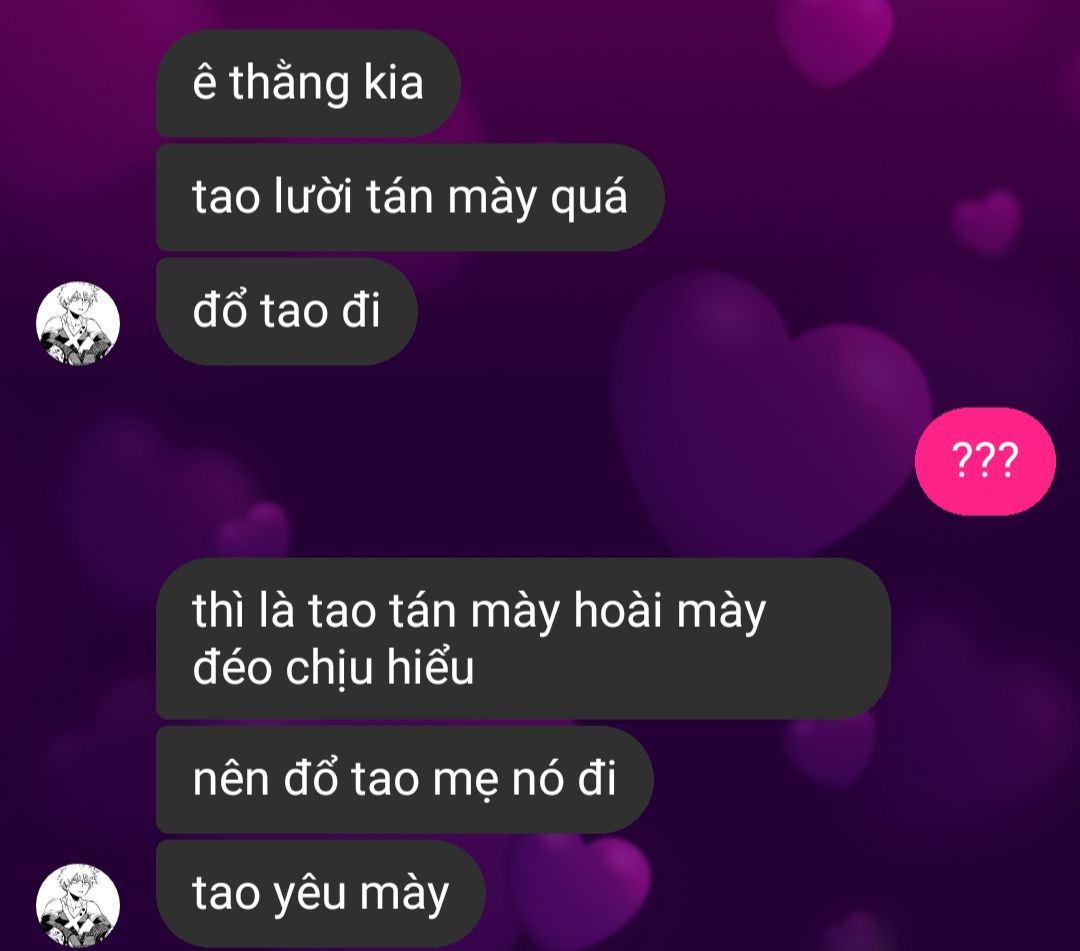Click the small heart left of pink reply row
1080x951 pixels.
tap(256, 530)
